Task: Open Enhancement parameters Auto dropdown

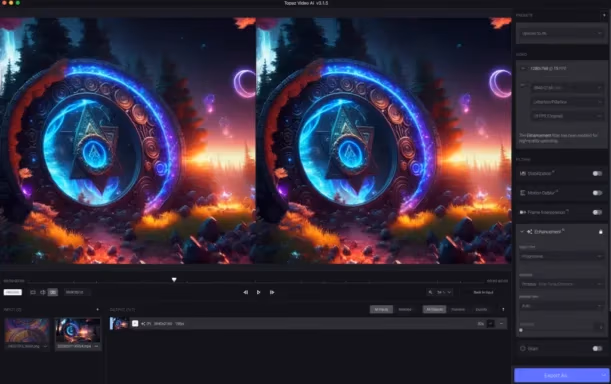Action: pyautogui.click(x=562, y=306)
